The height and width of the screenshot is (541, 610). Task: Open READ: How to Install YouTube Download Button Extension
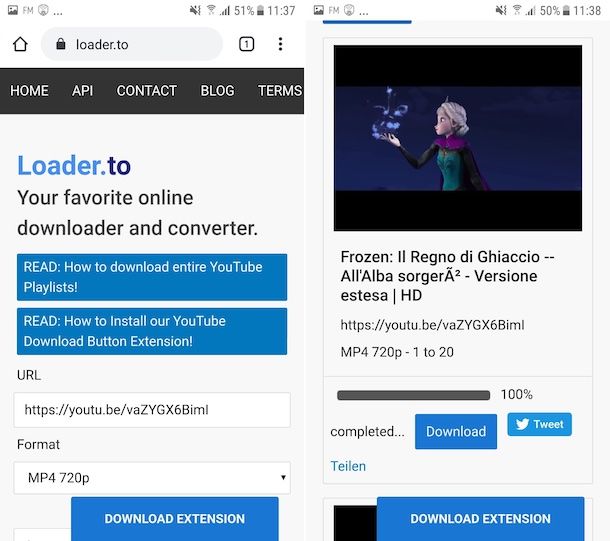[x=152, y=331]
